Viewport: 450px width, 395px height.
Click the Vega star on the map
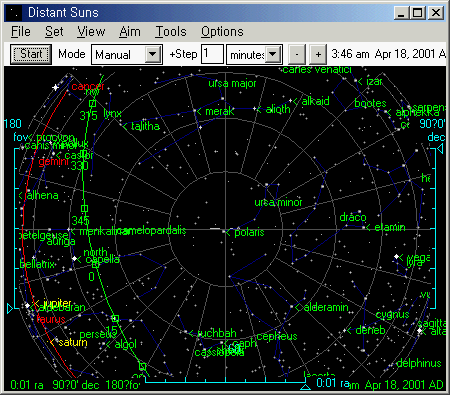[x=396, y=256]
